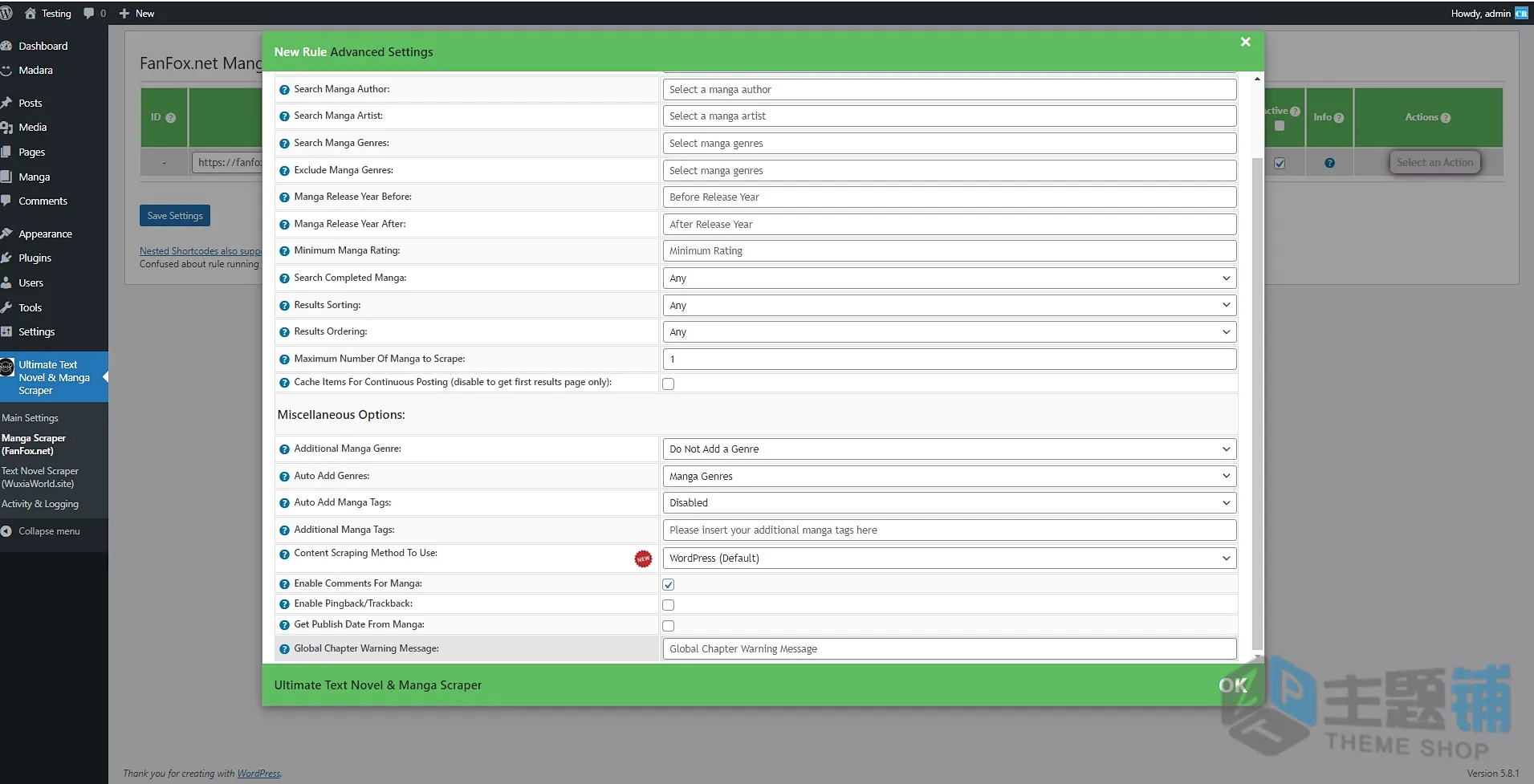Open Results Sorting dropdown
The width and height of the screenshot is (1534, 784).
pos(949,306)
